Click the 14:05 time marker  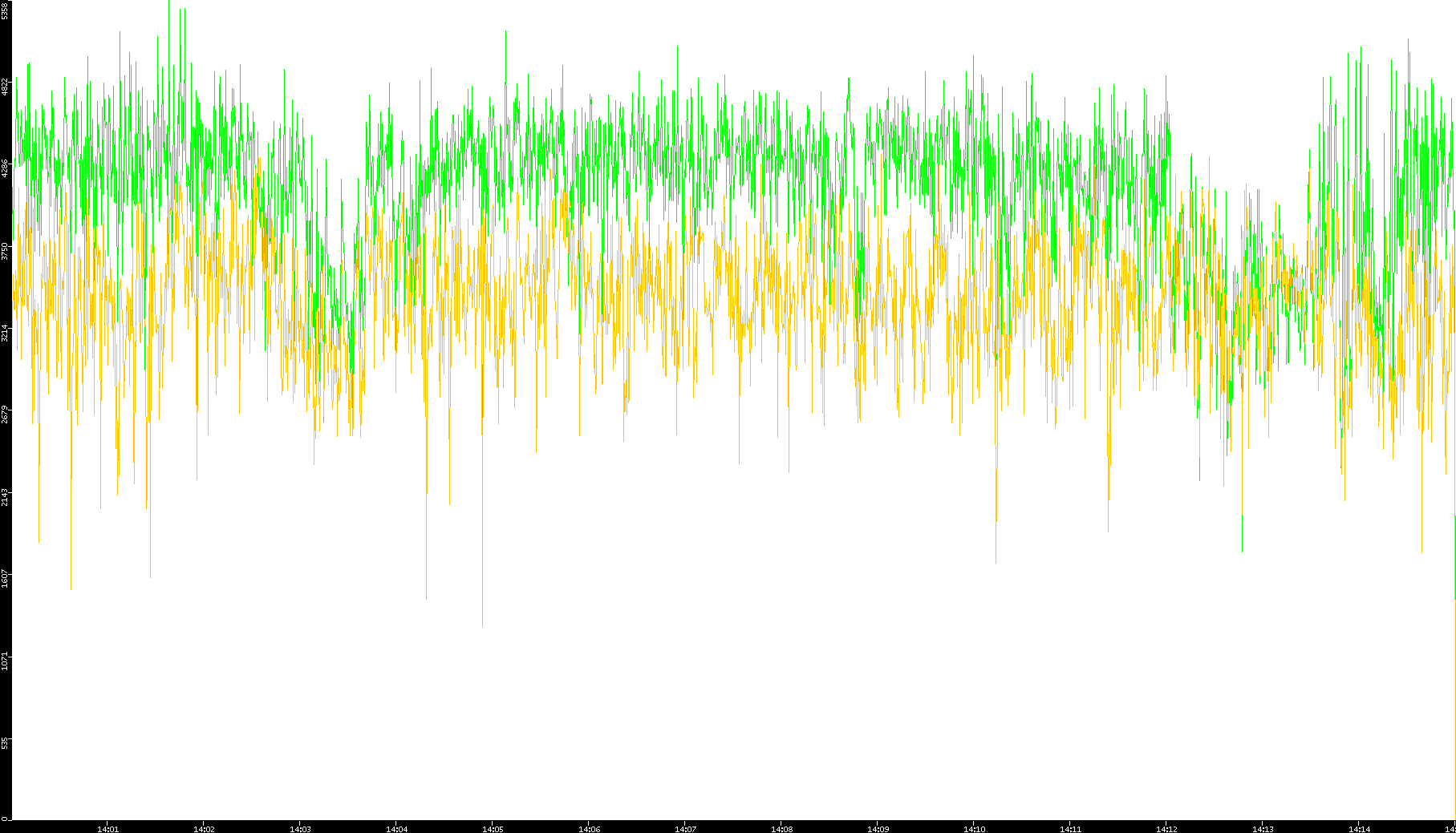pos(493,828)
